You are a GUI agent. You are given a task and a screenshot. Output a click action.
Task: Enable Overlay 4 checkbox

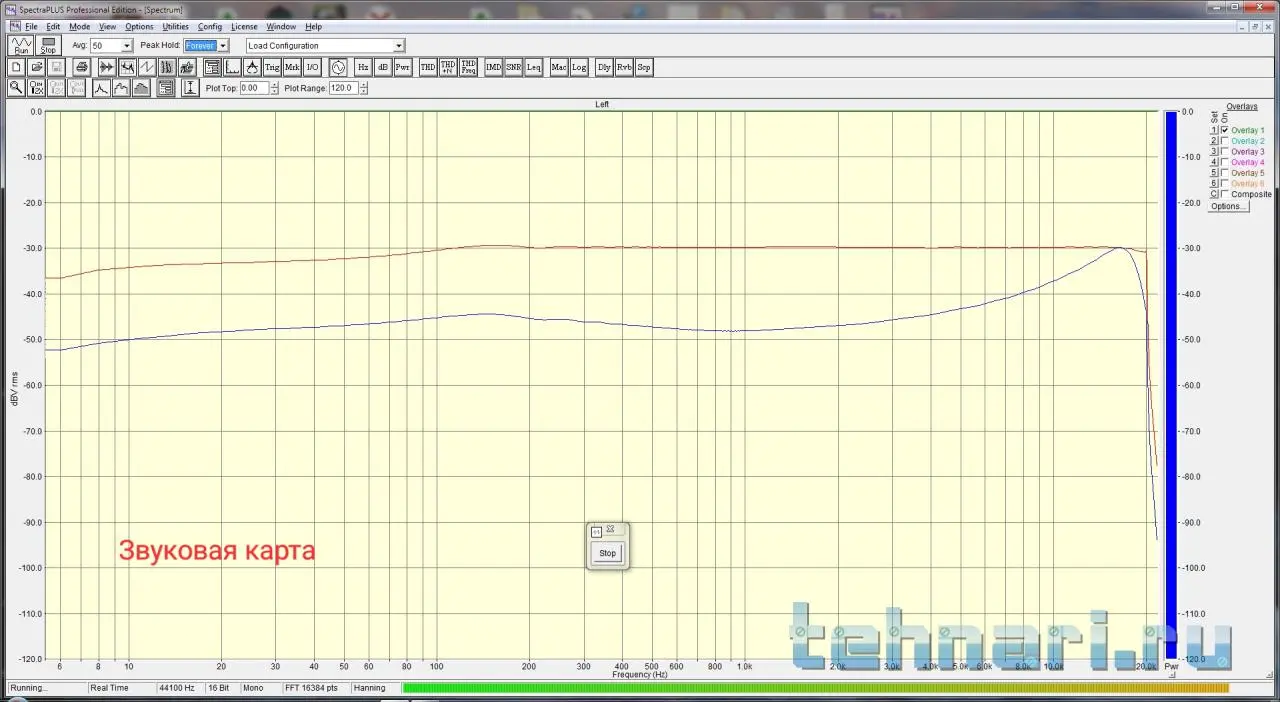pos(1225,162)
